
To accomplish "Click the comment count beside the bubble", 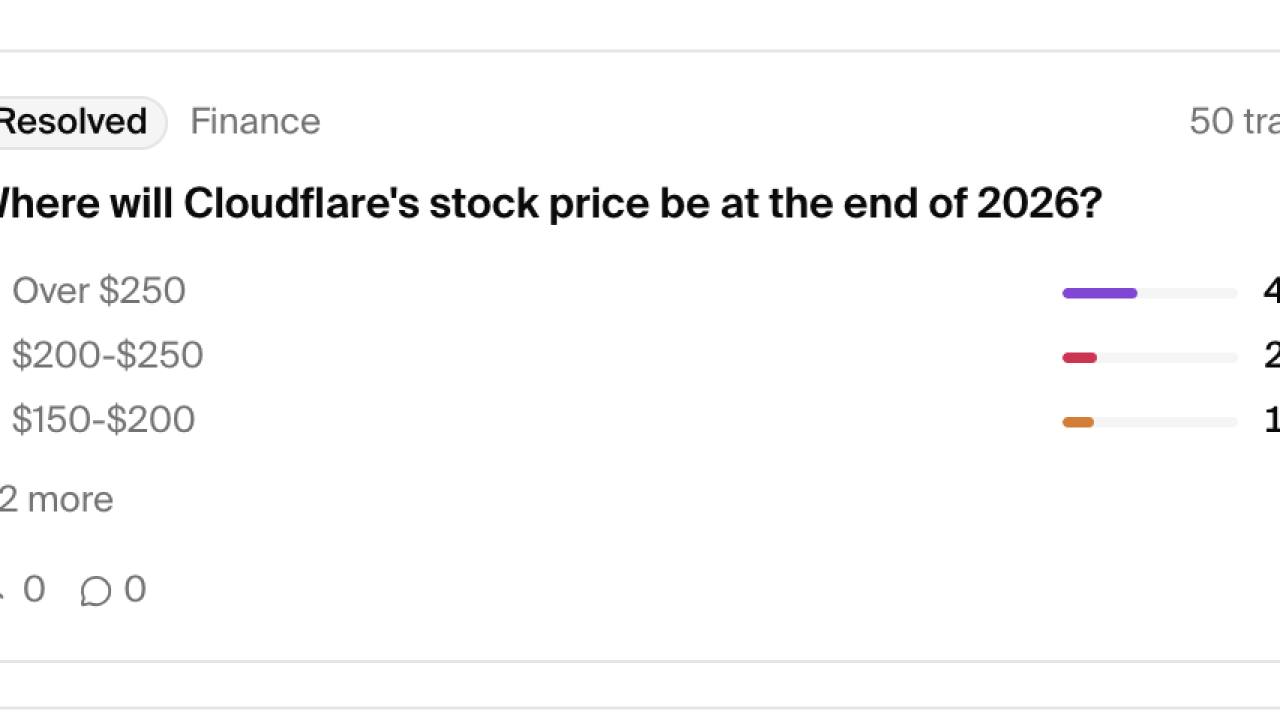I will pos(135,589).
